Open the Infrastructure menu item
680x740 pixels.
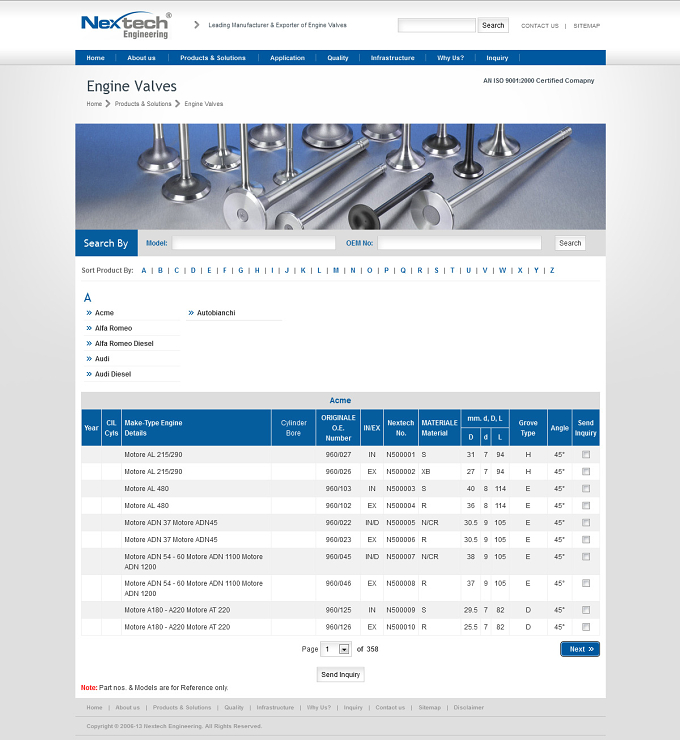click(x=393, y=58)
